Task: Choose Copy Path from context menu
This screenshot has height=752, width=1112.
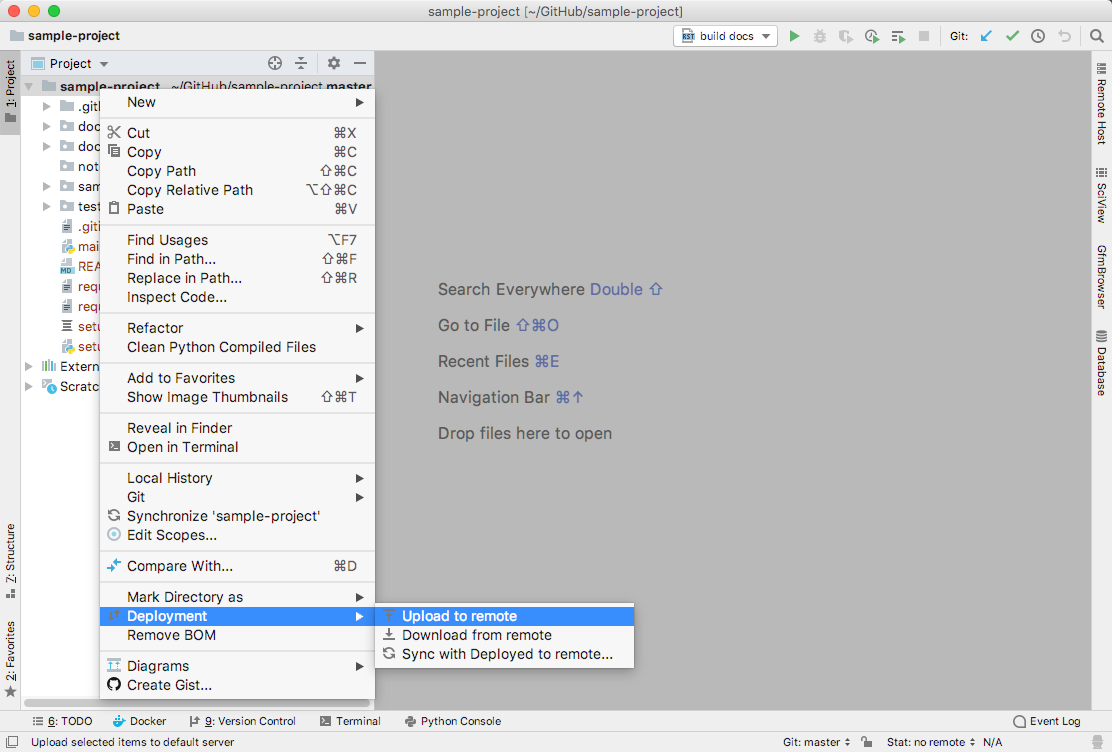Action: click(238, 171)
